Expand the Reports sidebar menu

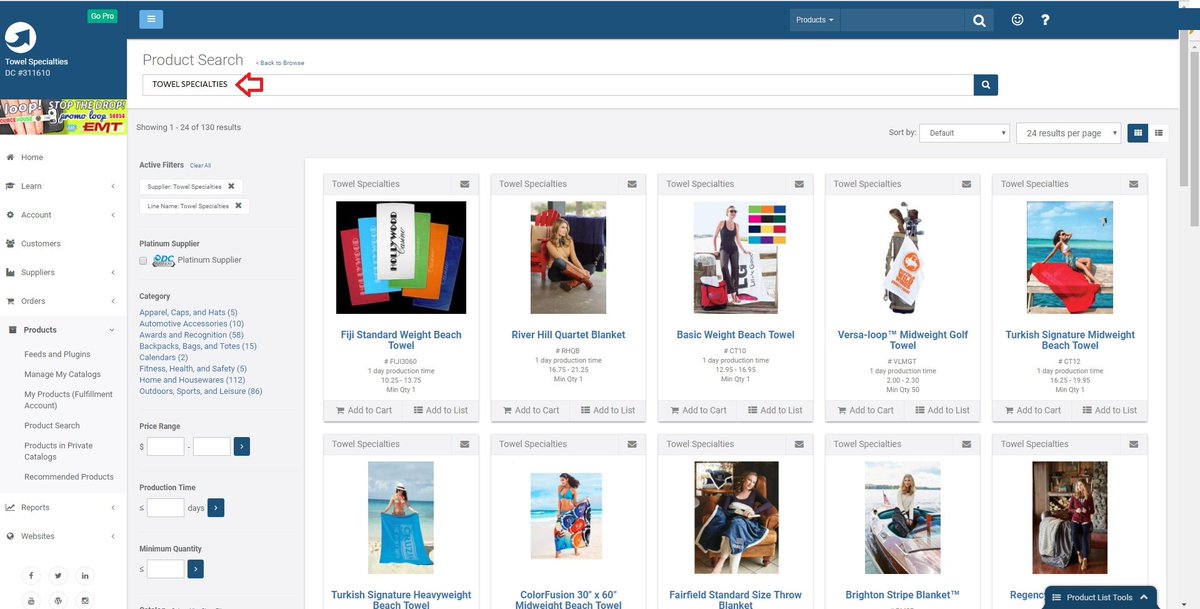click(x=62, y=507)
